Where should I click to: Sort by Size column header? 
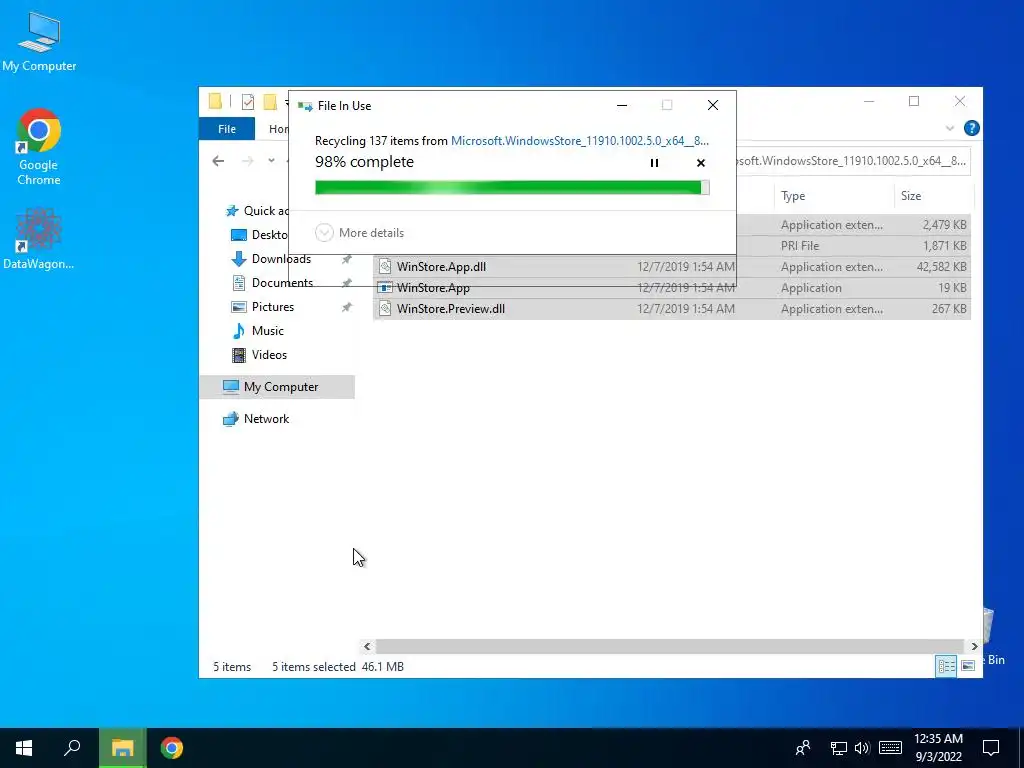pyautogui.click(x=933, y=196)
